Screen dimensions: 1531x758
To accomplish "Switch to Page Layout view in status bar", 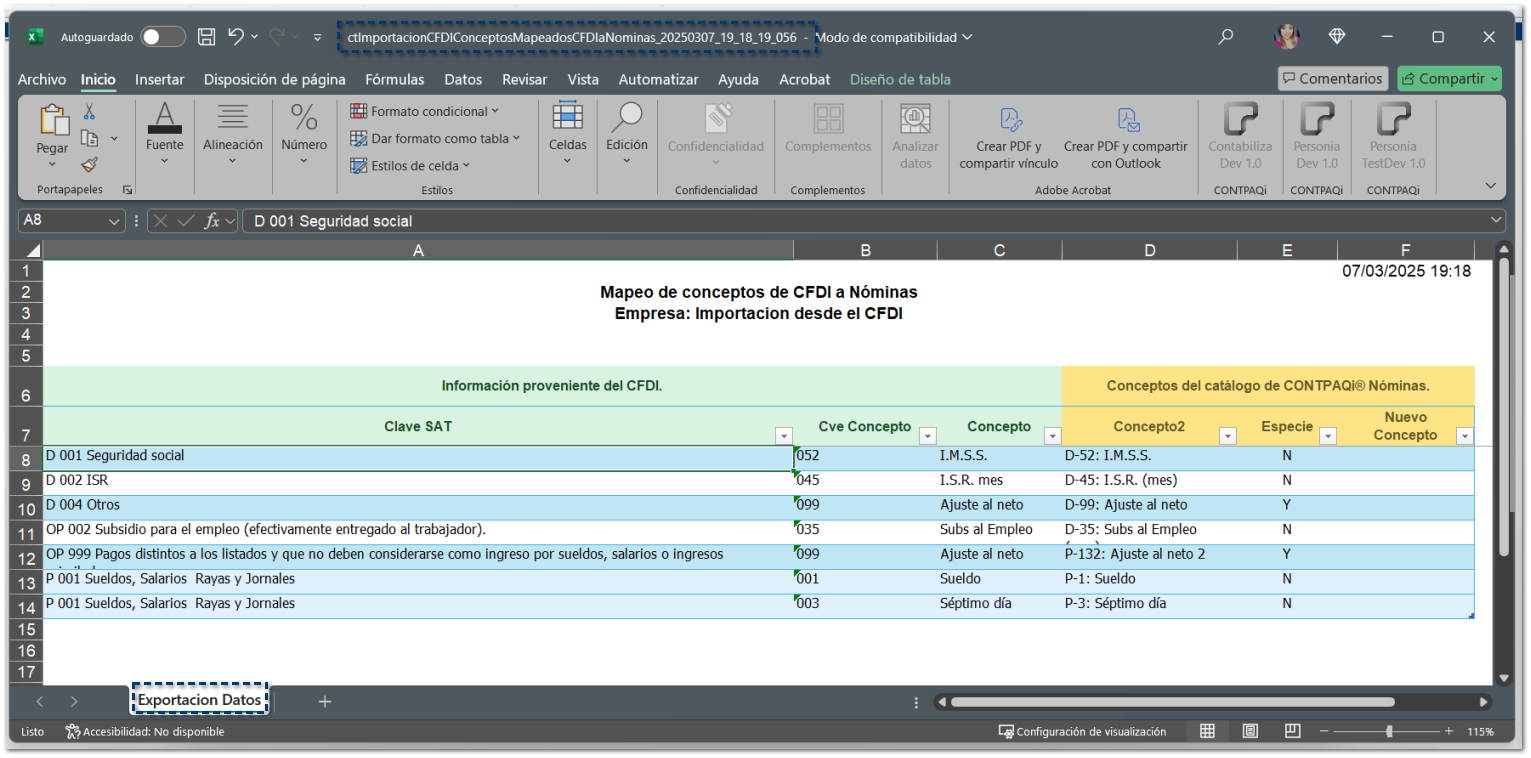I will (x=1250, y=731).
